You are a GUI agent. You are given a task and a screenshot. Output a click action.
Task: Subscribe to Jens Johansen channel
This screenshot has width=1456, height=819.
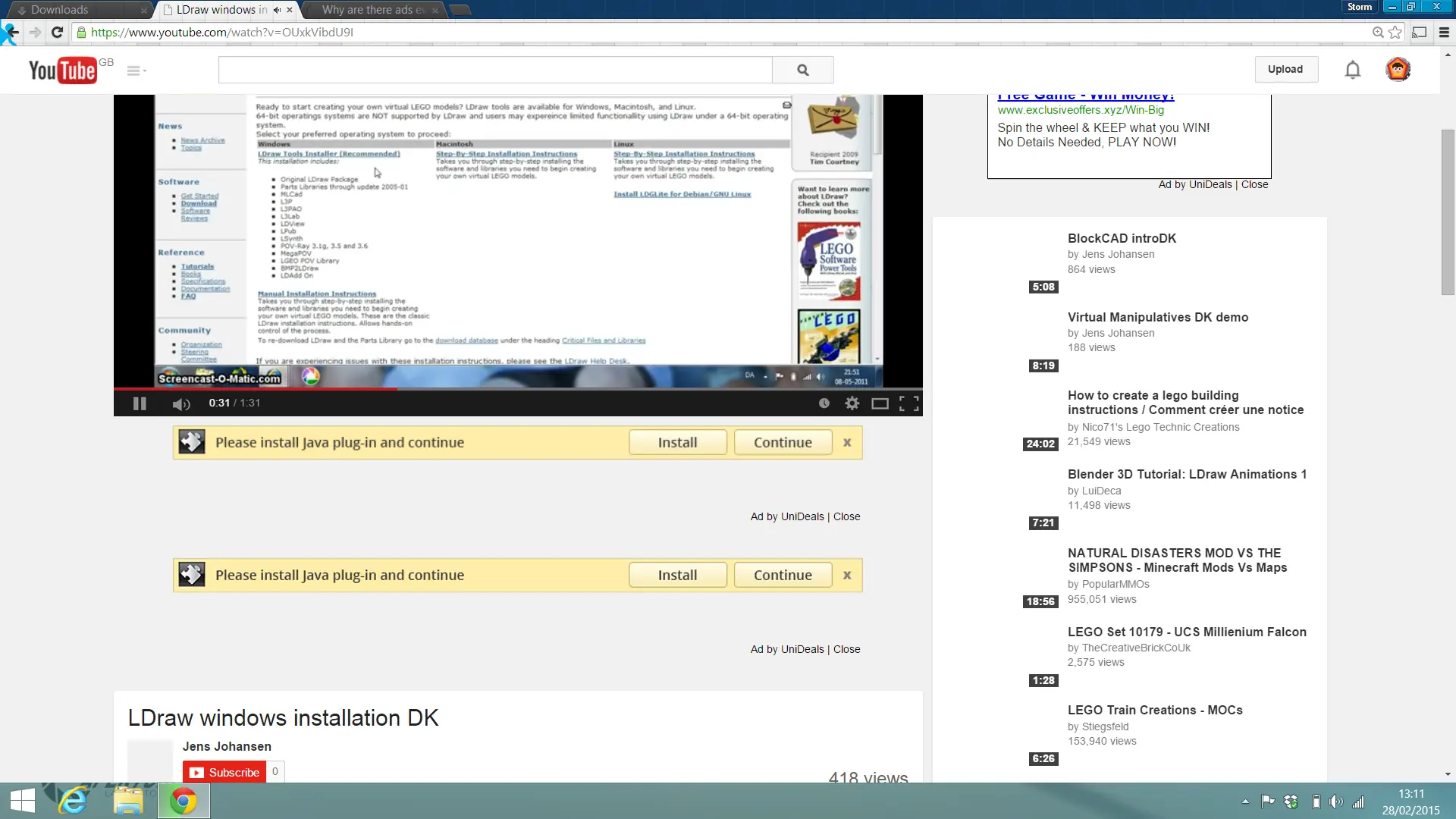(225, 772)
